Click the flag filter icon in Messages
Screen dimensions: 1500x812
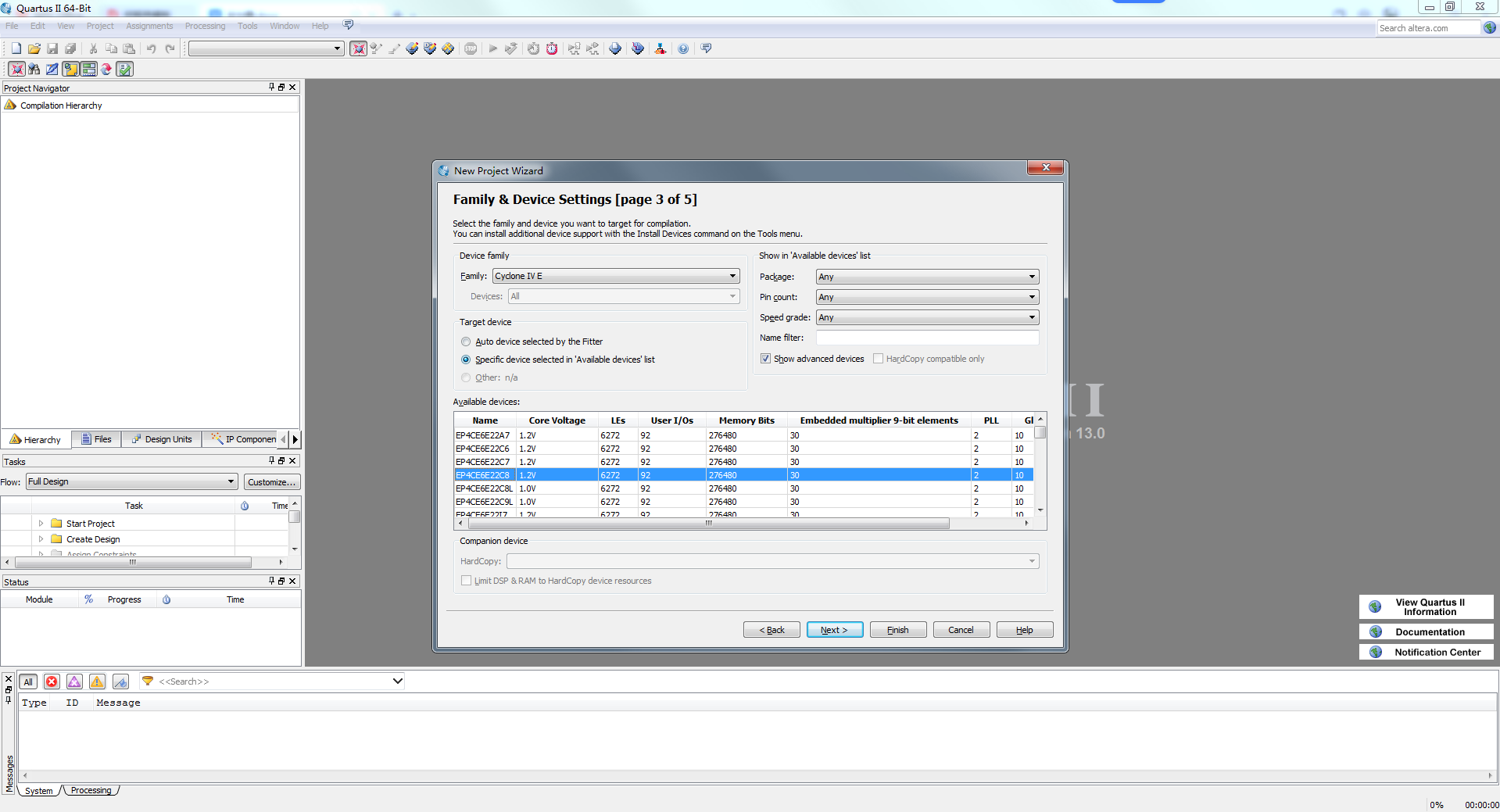pos(120,681)
